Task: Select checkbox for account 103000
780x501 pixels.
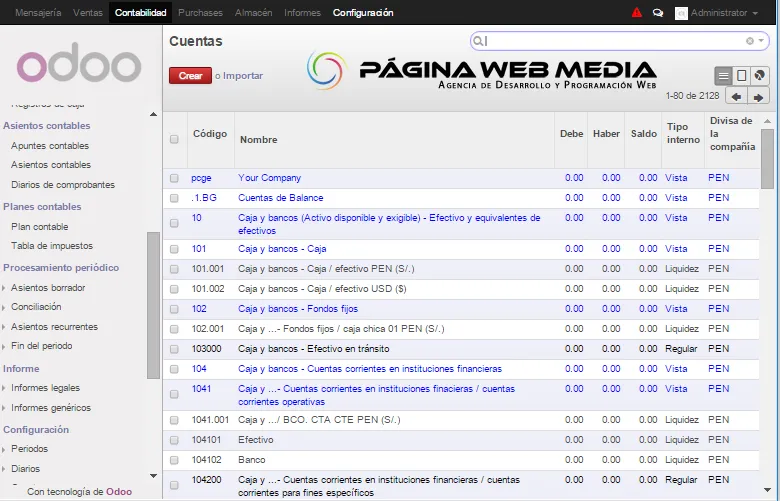Action: tap(174, 349)
